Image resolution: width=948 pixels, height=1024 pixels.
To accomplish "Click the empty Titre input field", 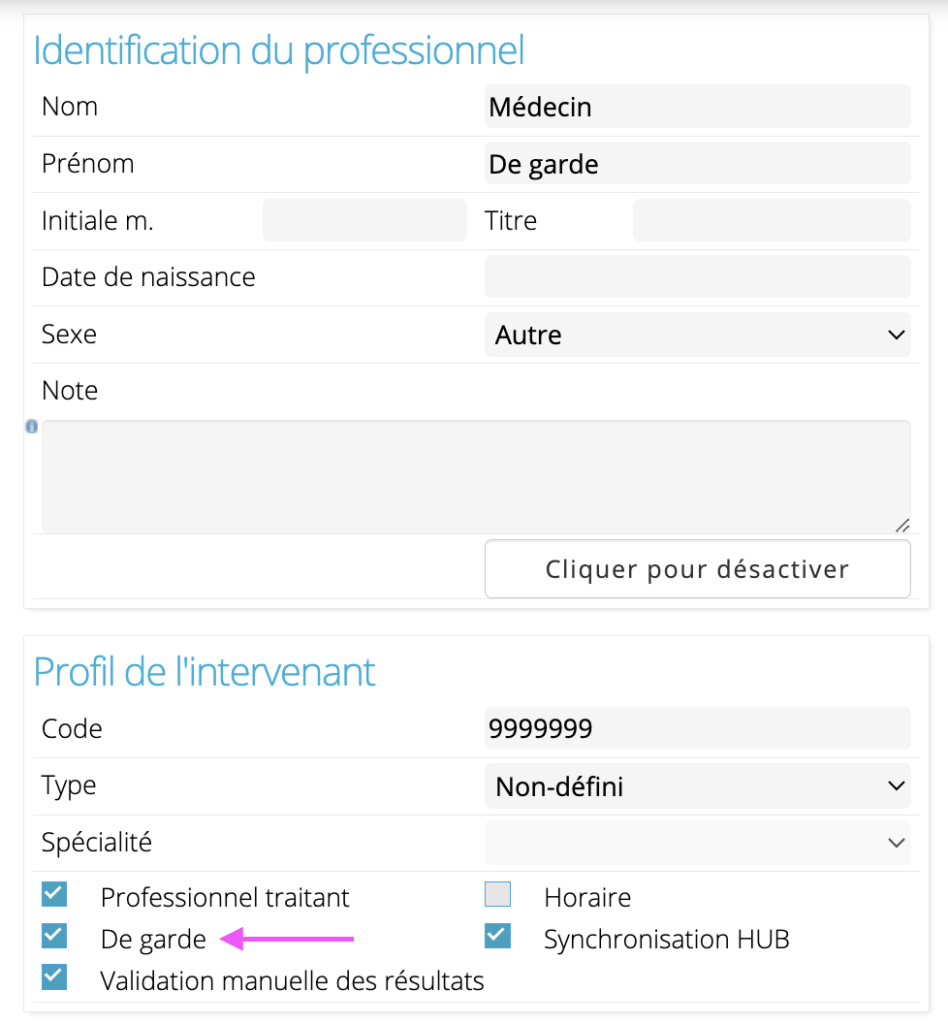I will coord(772,220).
